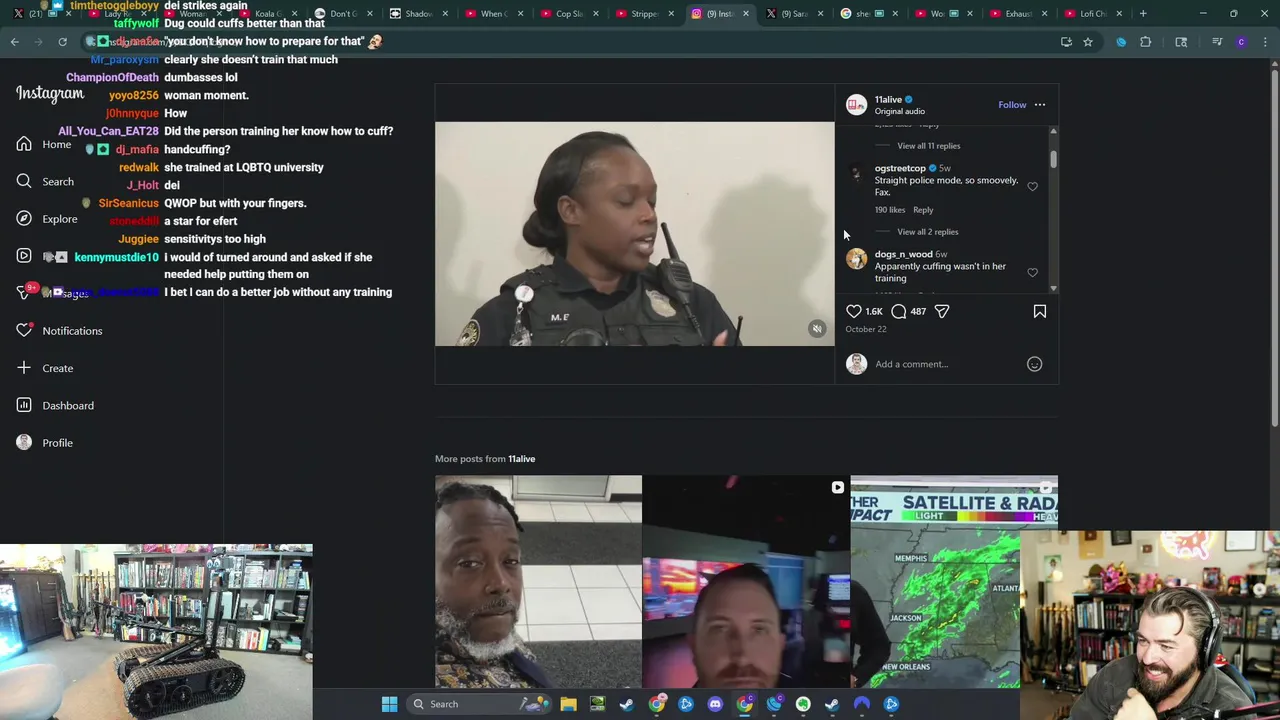This screenshot has width=1280, height=720.
Task: Share the post with the paper-plane icon
Action: [942, 311]
